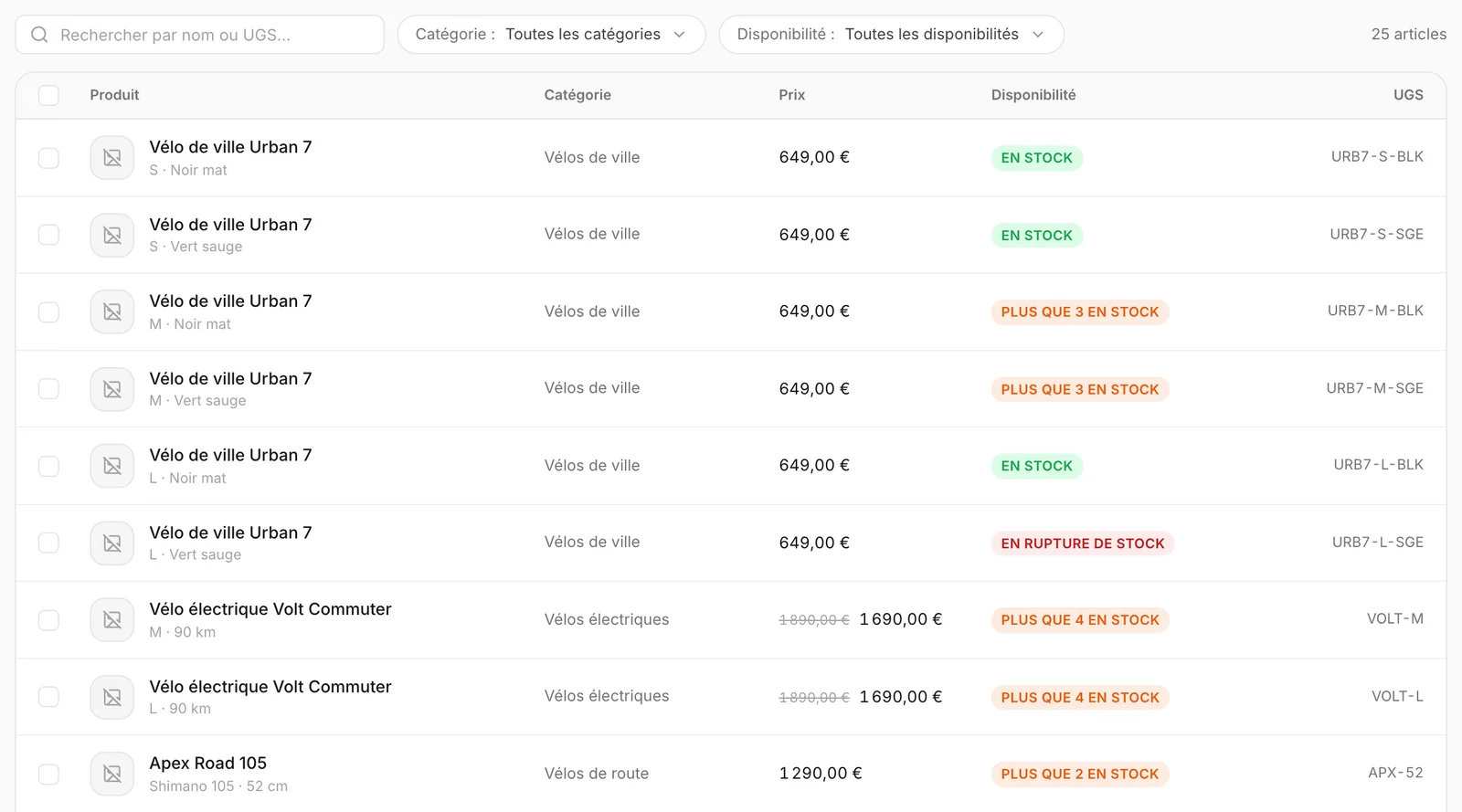
Task: Click the URB7-S-BLK SKU cell
Action: pos(1377,157)
